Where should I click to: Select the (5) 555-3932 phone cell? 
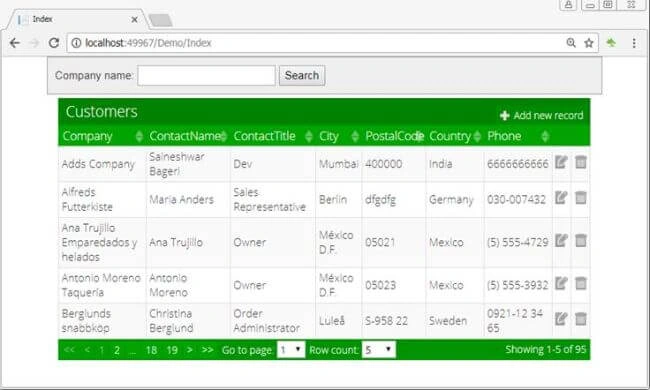(x=518, y=285)
